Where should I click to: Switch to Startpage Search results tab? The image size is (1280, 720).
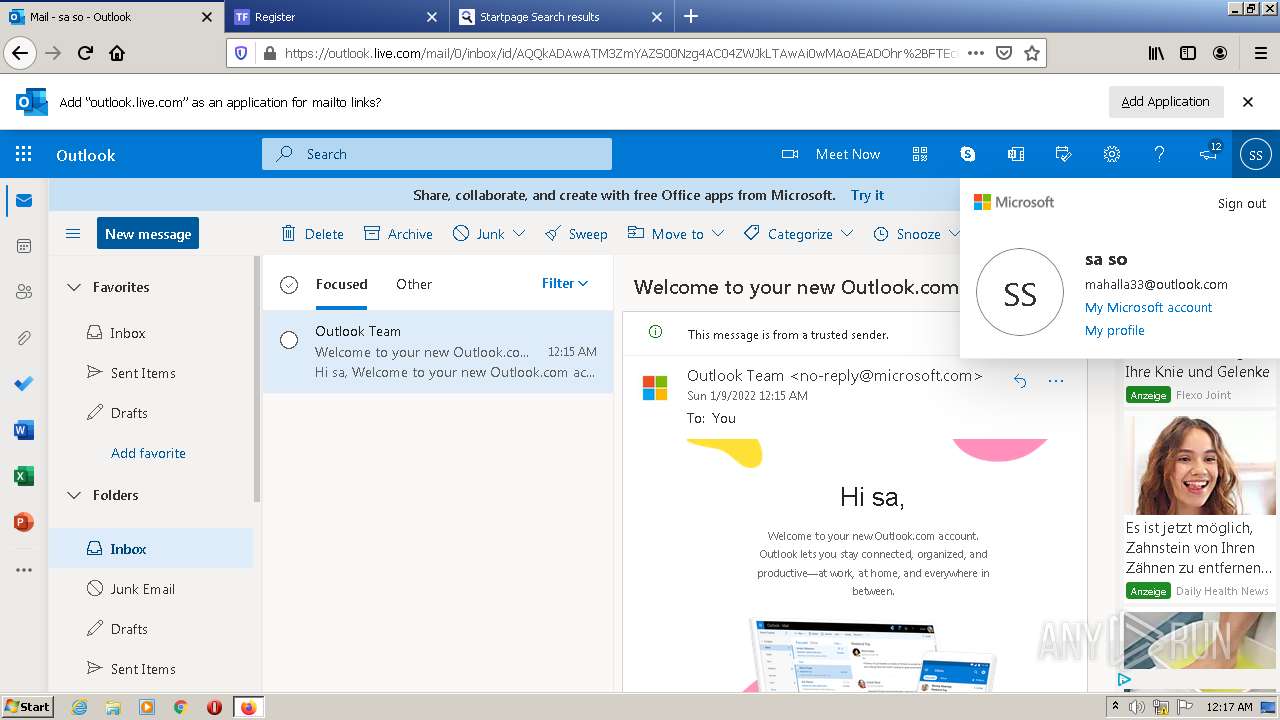tap(560, 17)
